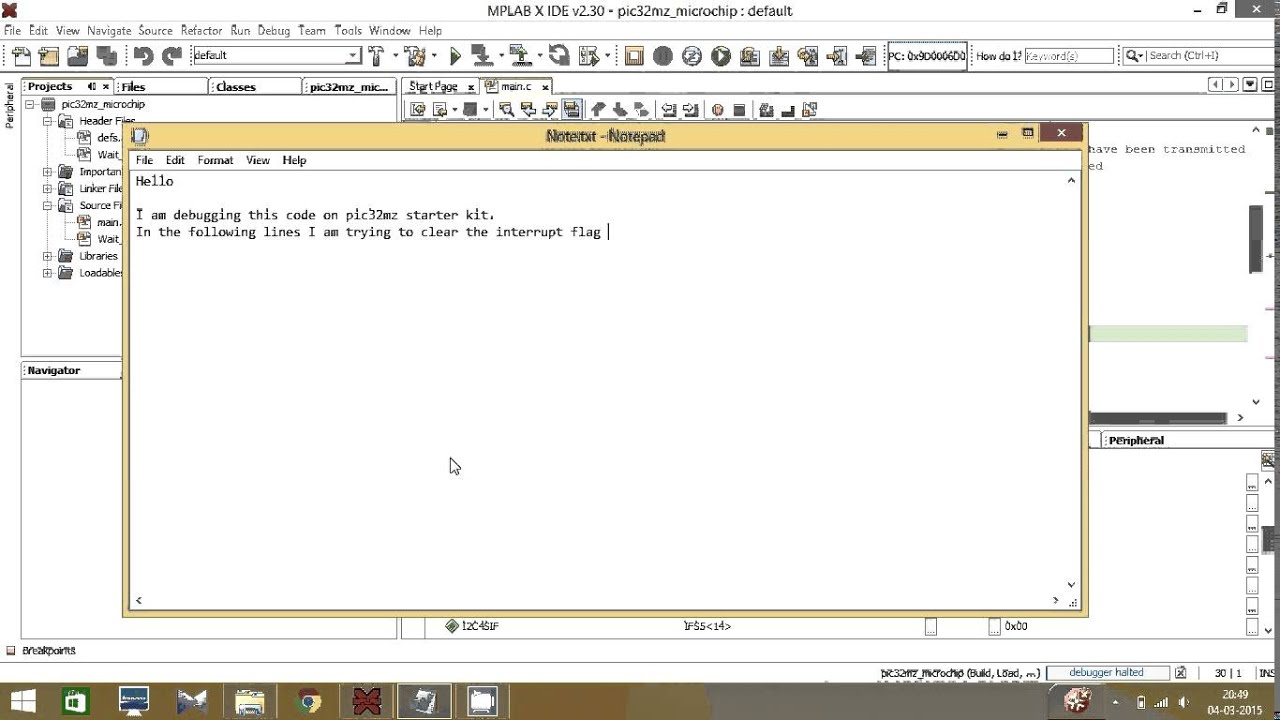
Task: Click the Make and Program Device icon
Action: (x=481, y=56)
